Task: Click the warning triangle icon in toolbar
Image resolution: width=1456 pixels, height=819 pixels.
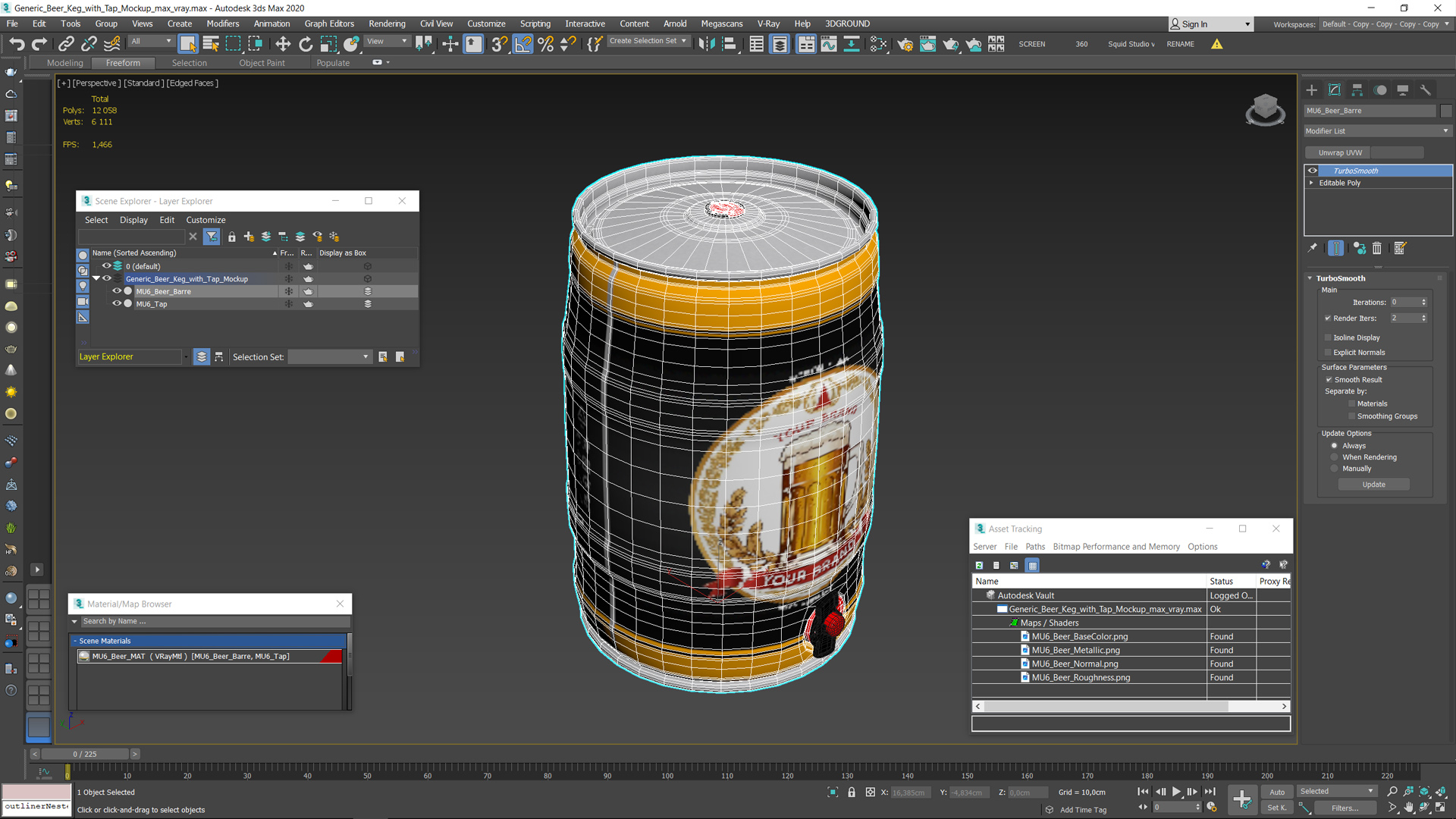Action: tap(1217, 44)
